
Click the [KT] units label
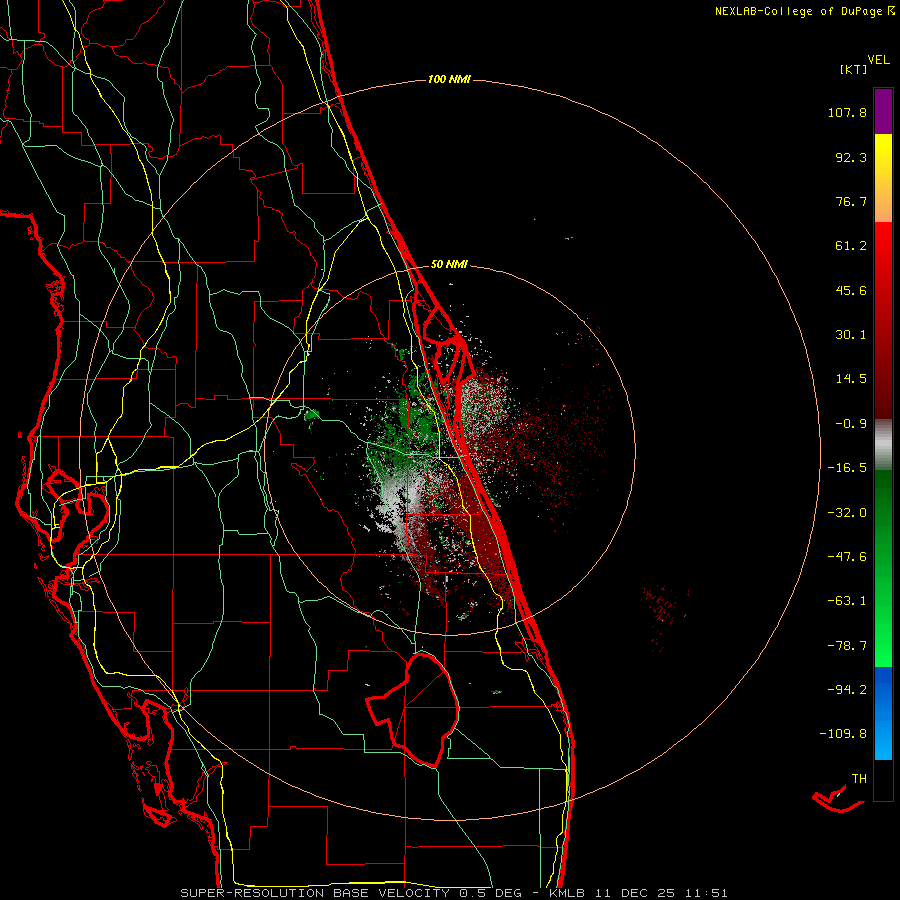pyautogui.click(x=854, y=69)
